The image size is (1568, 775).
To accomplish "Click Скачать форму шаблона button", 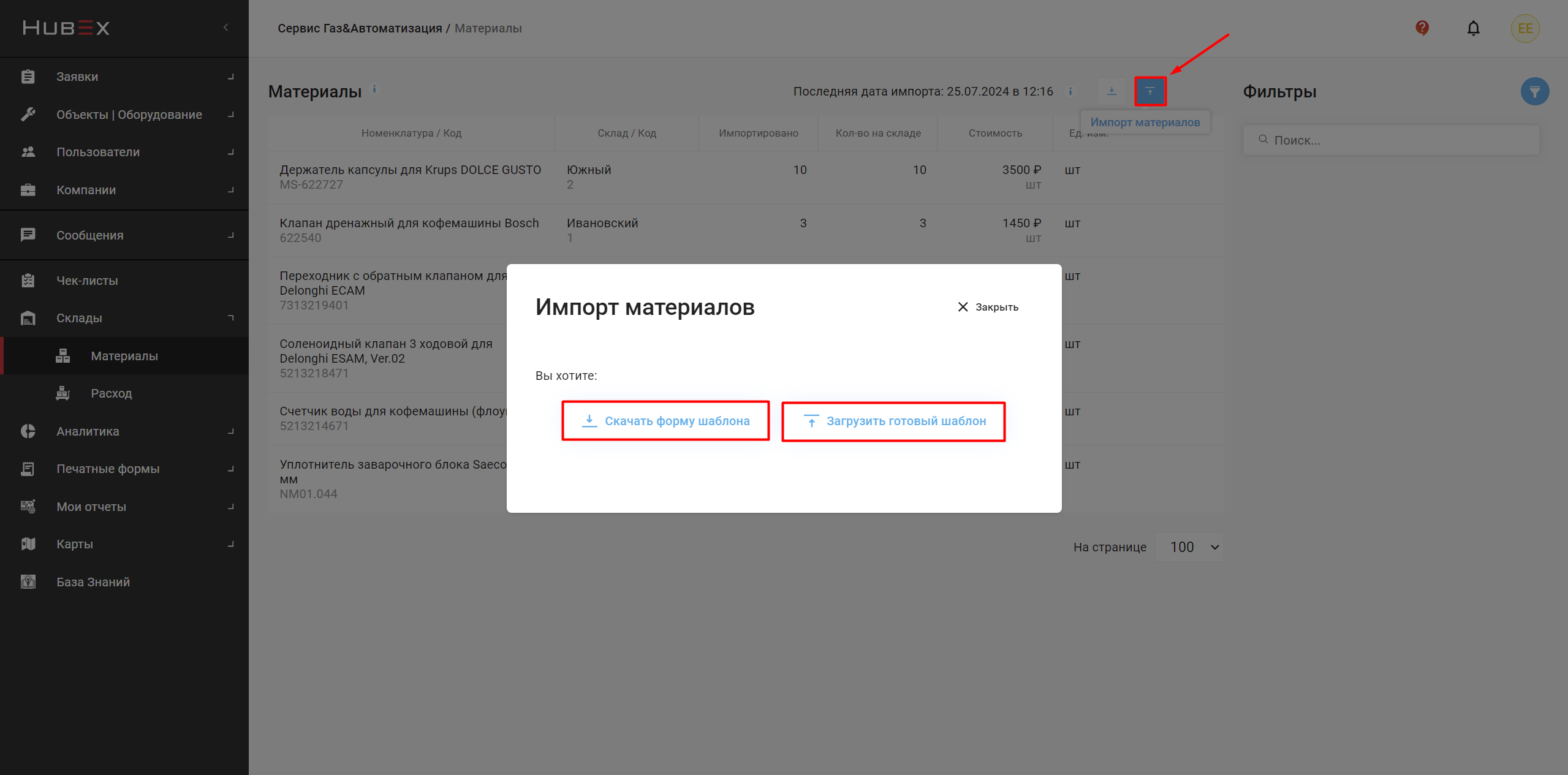I will tap(665, 421).
